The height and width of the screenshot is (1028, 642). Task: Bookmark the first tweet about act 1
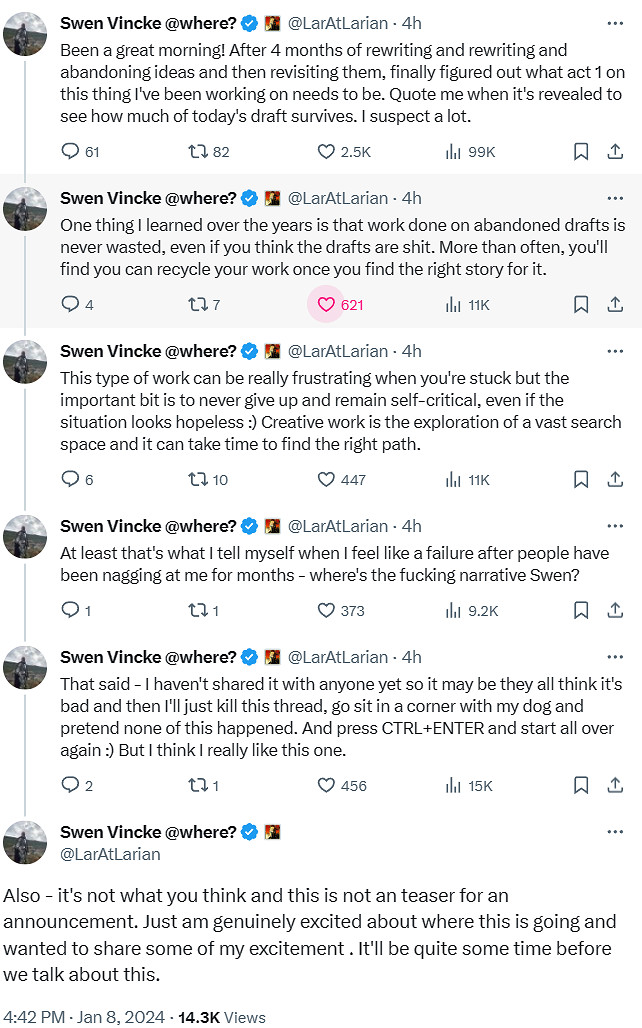[x=581, y=152]
